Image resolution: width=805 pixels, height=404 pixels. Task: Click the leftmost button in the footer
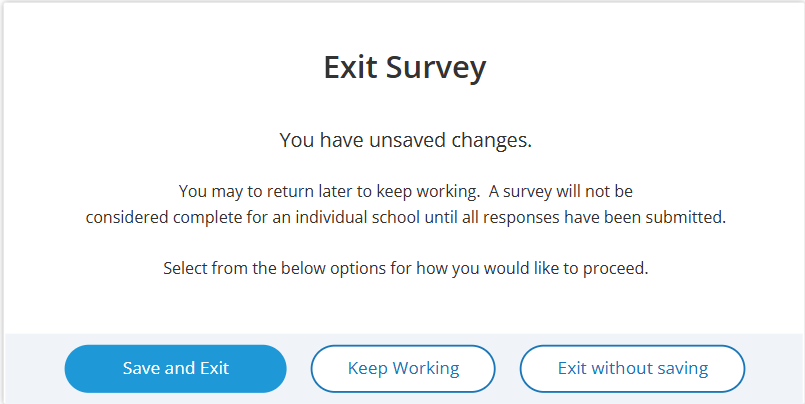tap(176, 368)
